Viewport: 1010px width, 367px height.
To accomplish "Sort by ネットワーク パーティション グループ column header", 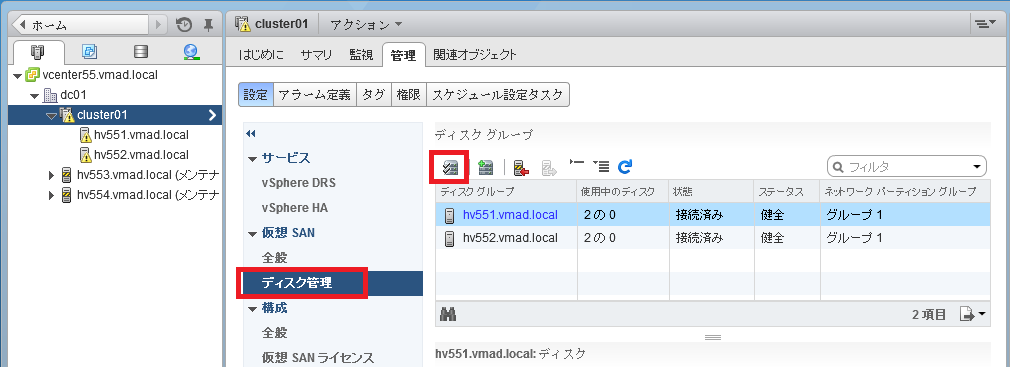I will pos(904,191).
